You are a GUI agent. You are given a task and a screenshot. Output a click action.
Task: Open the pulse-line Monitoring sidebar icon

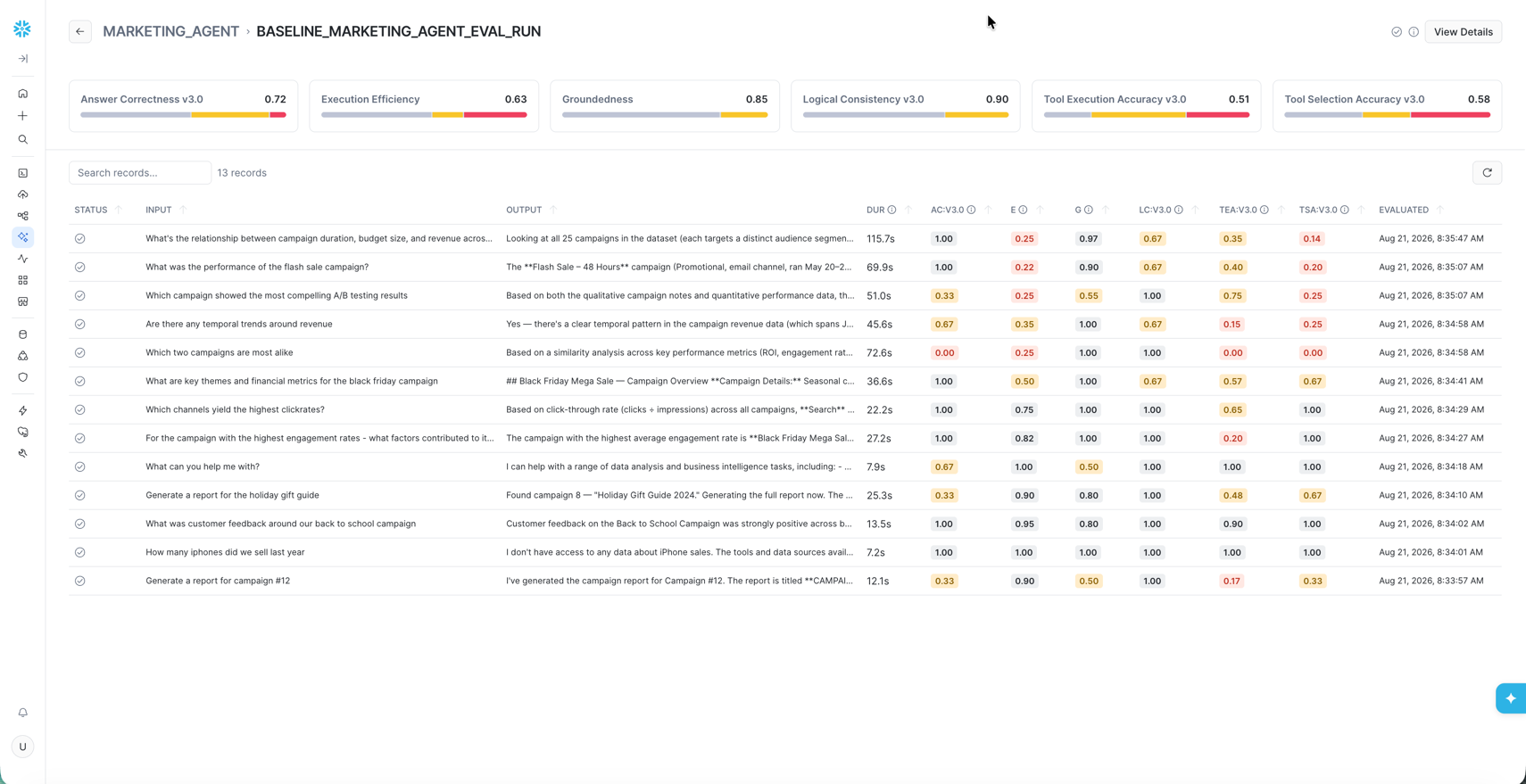tap(23, 259)
